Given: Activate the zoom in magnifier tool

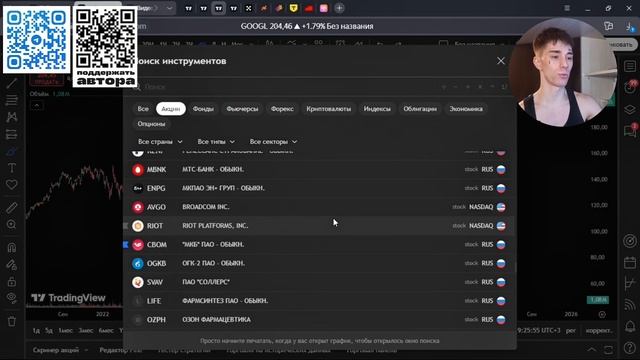Looking at the screenshot, I should click(11, 224).
